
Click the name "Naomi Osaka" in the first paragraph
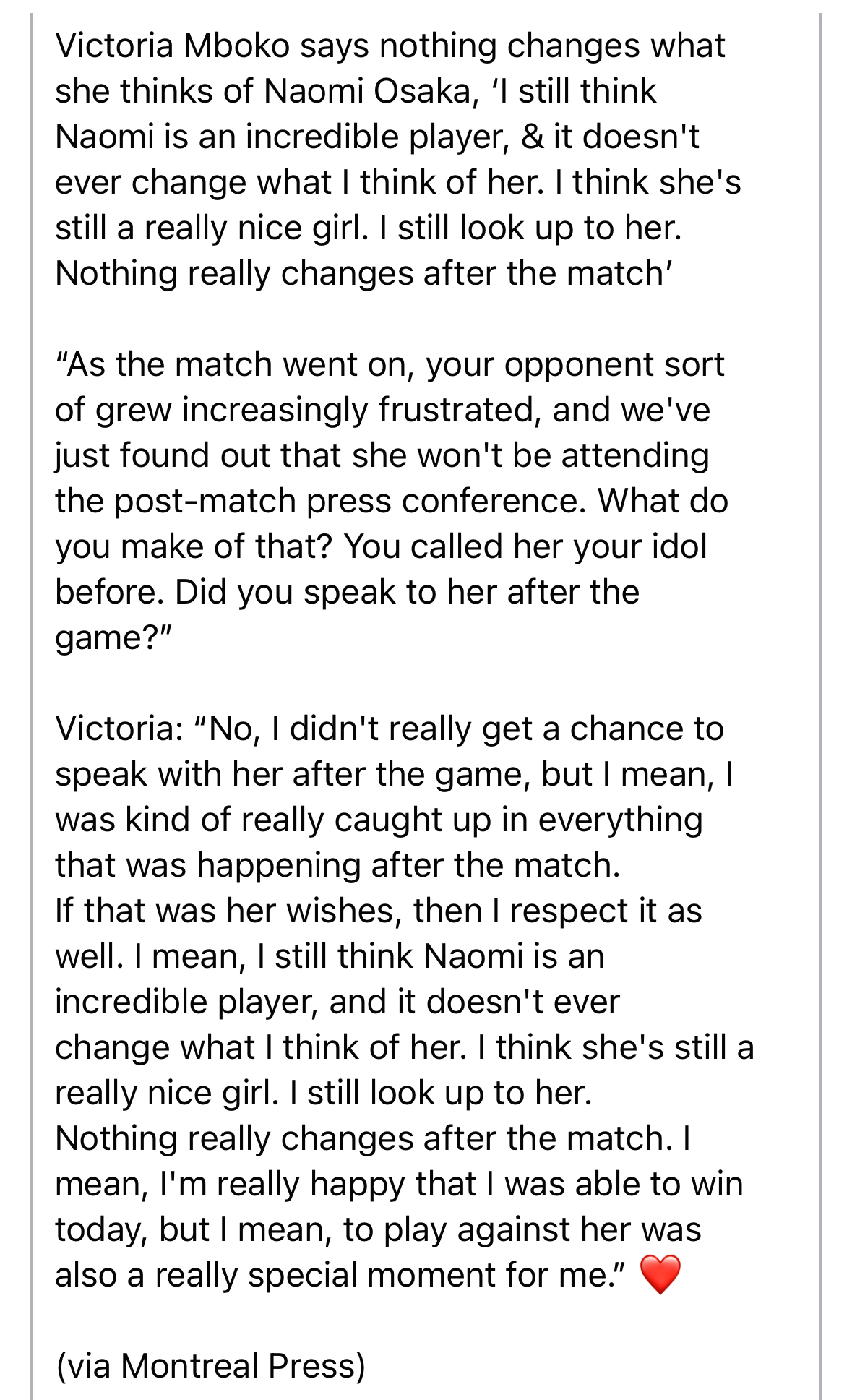(x=367, y=92)
